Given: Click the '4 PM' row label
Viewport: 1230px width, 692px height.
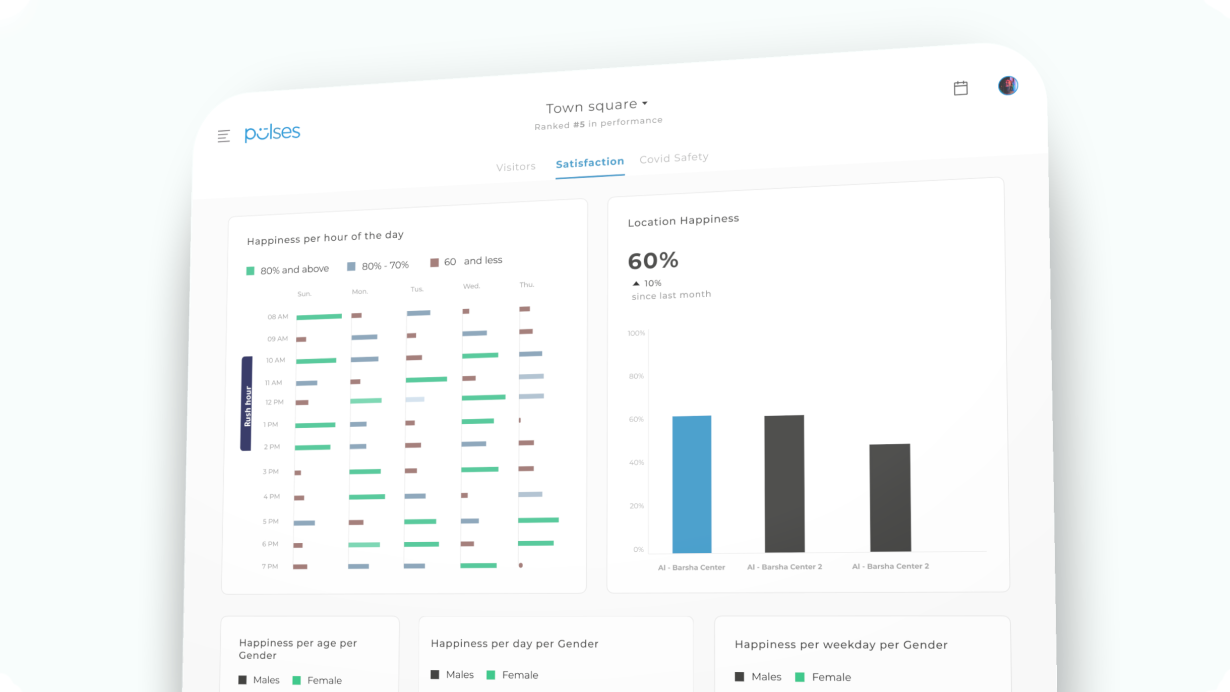Looking at the screenshot, I should (x=271, y=497).
